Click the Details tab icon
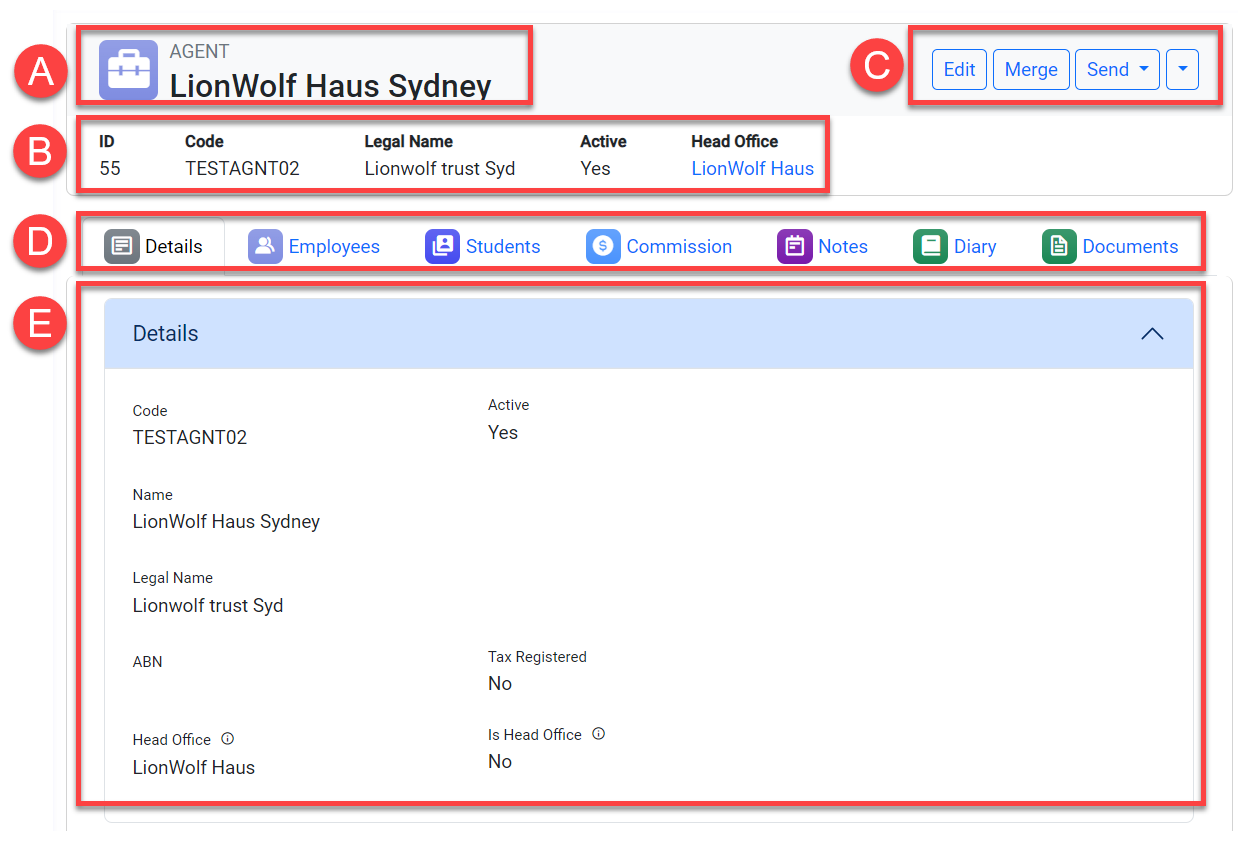This screenshot has width=1252, height=844. (x=121, y=246)
